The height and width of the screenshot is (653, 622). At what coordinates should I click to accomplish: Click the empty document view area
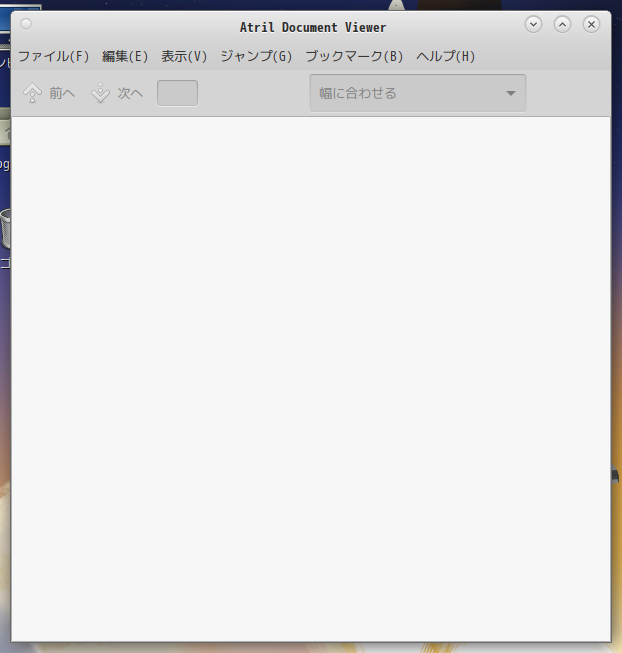311,379
